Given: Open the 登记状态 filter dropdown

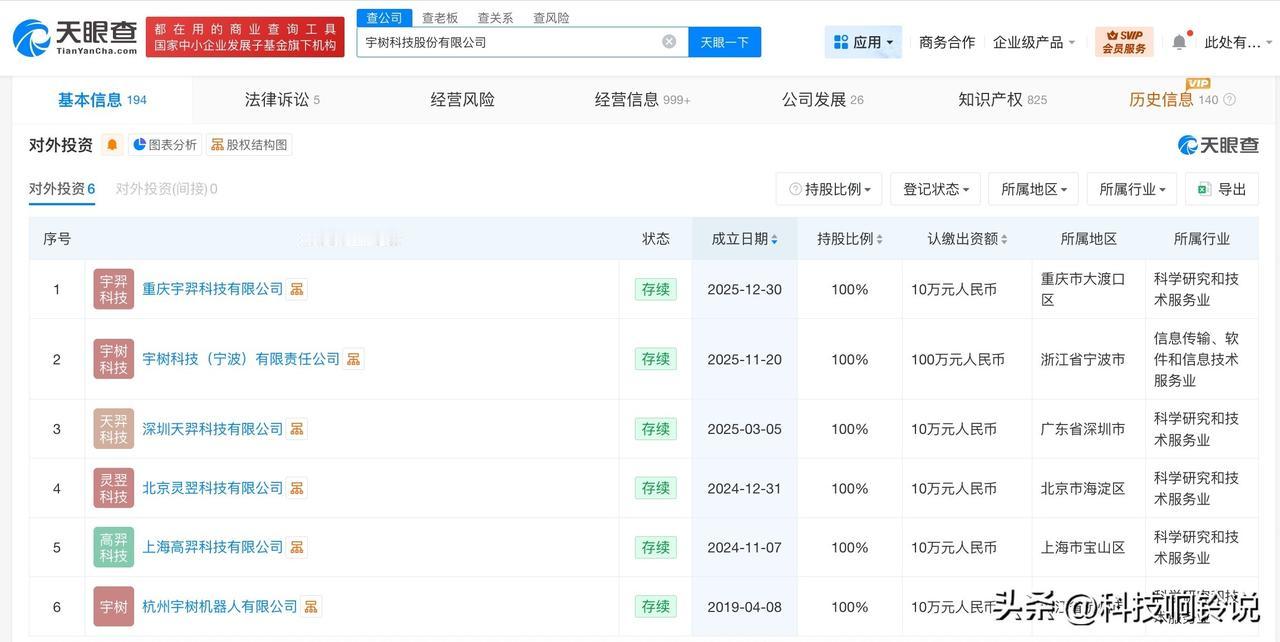Looking at the screenshot, I should pyautogui.click(x=934, y=188).
